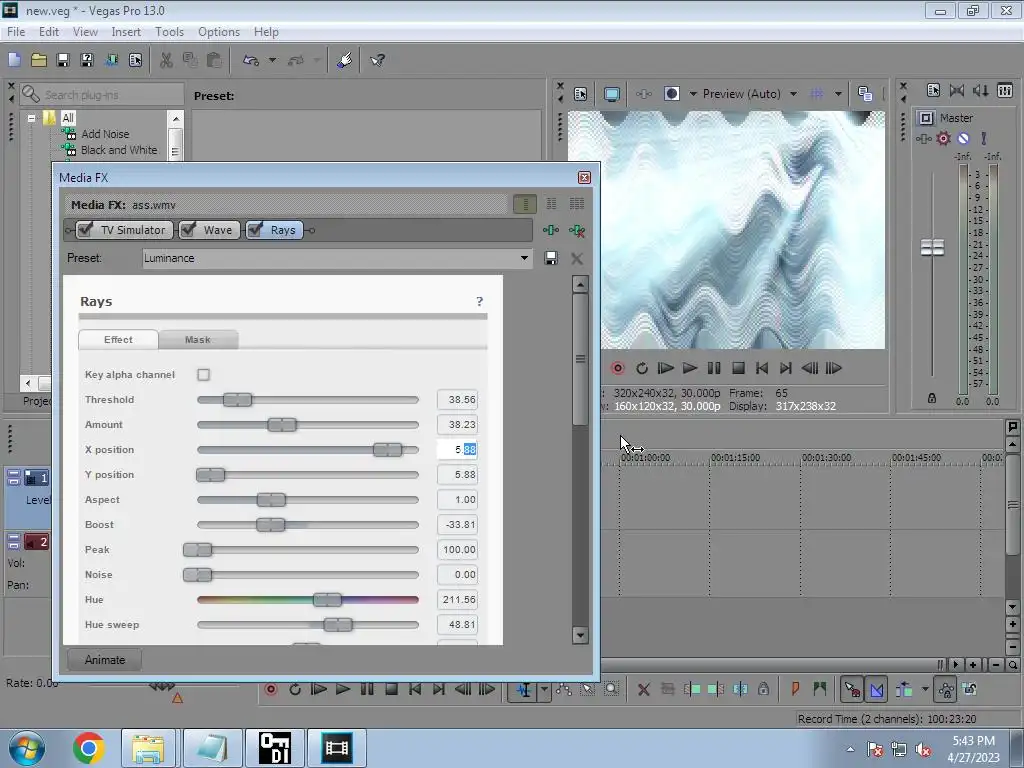This screenshot has width=1024, height=768.
Task: Open the Preset Luminance dropdown
Action: tap(524, 258)
